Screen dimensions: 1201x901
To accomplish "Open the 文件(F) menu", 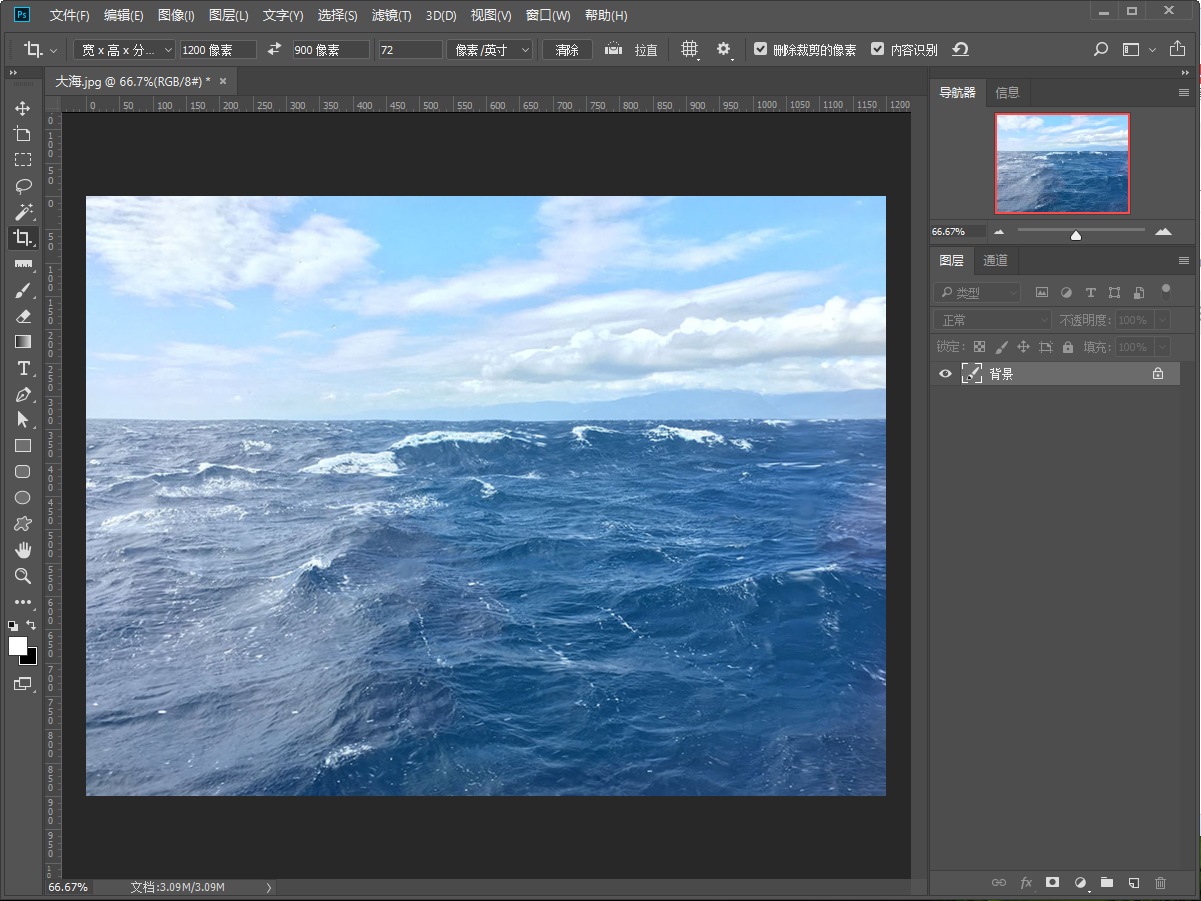I will click(x=69, y=16).
